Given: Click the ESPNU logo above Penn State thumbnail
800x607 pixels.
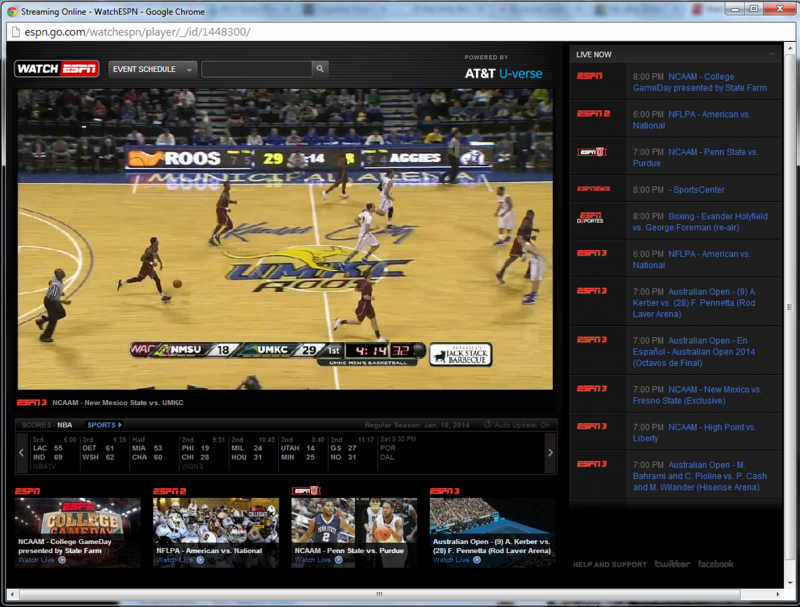Looking at the screenshot, I should pos(306,491).
